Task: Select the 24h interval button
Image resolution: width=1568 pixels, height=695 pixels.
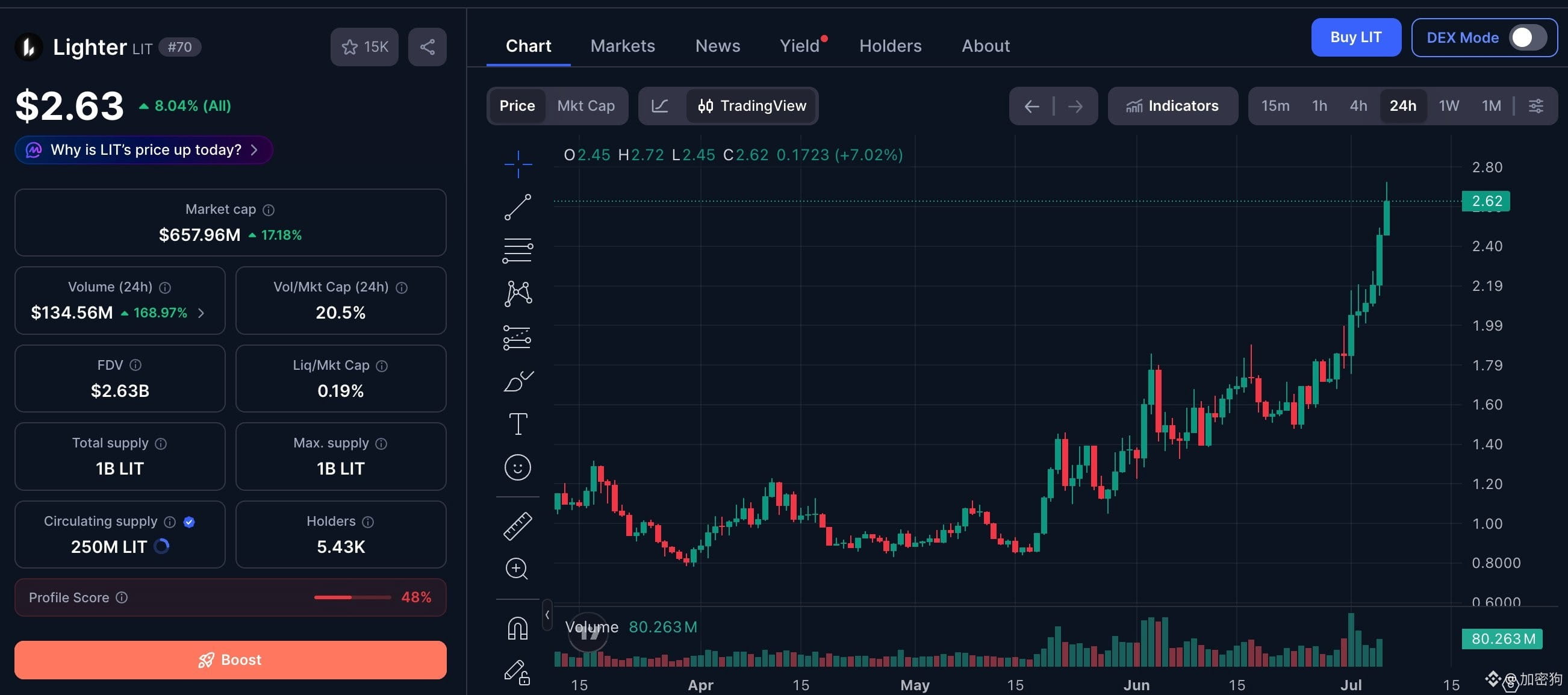Action: click(x=1403, y=106)
